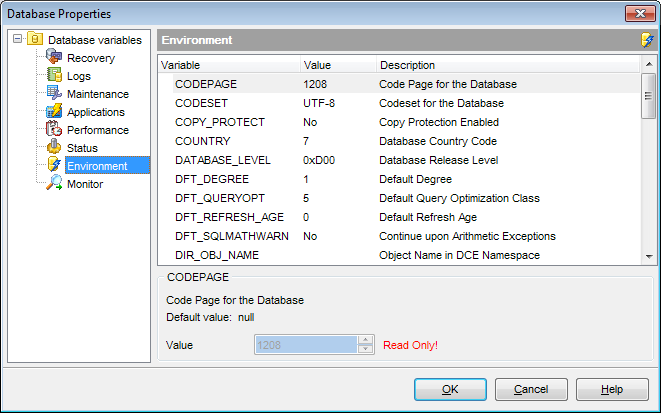661x413 pixels.
Task: Click the Applications icon in tree
Action: 55,112
